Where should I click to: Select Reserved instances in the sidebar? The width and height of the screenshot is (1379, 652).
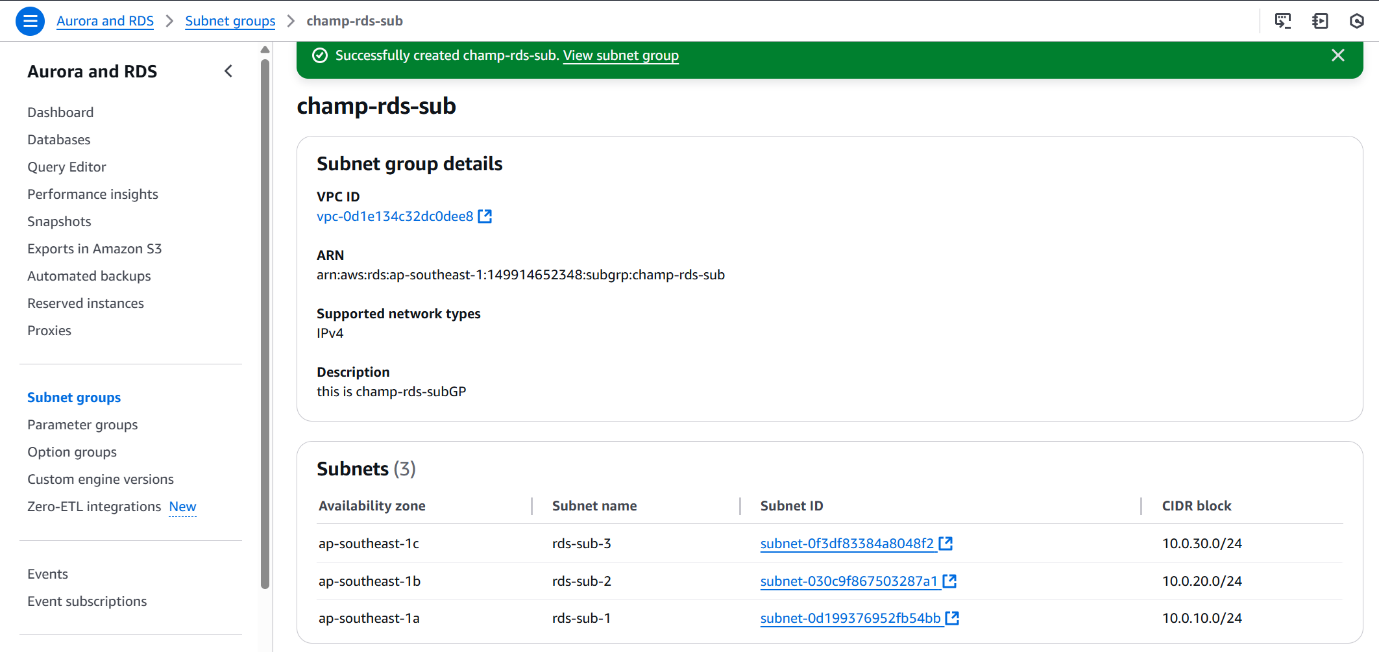click(x=86, y=303)
